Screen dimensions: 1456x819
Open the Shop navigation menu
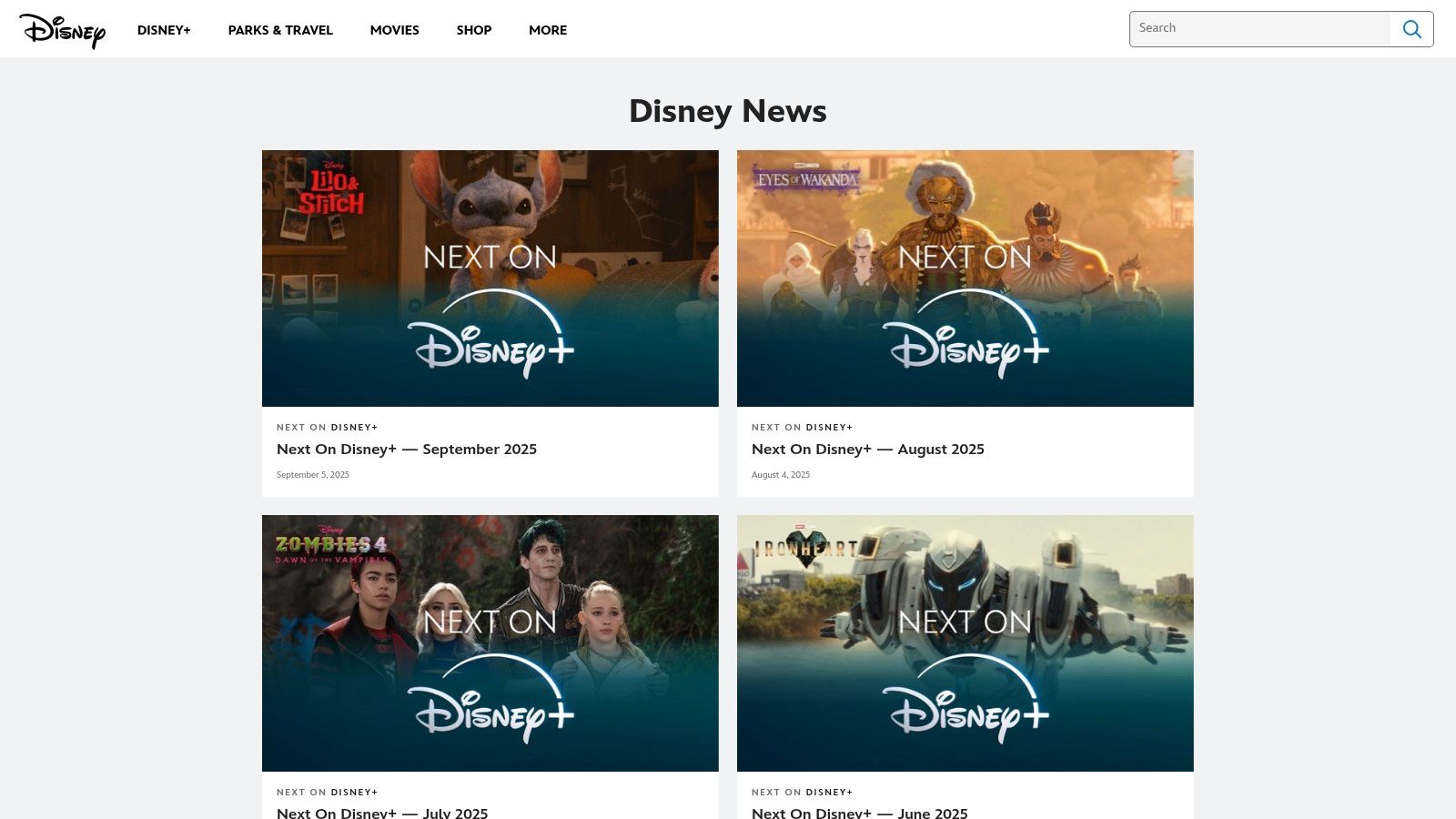(474, 30)
